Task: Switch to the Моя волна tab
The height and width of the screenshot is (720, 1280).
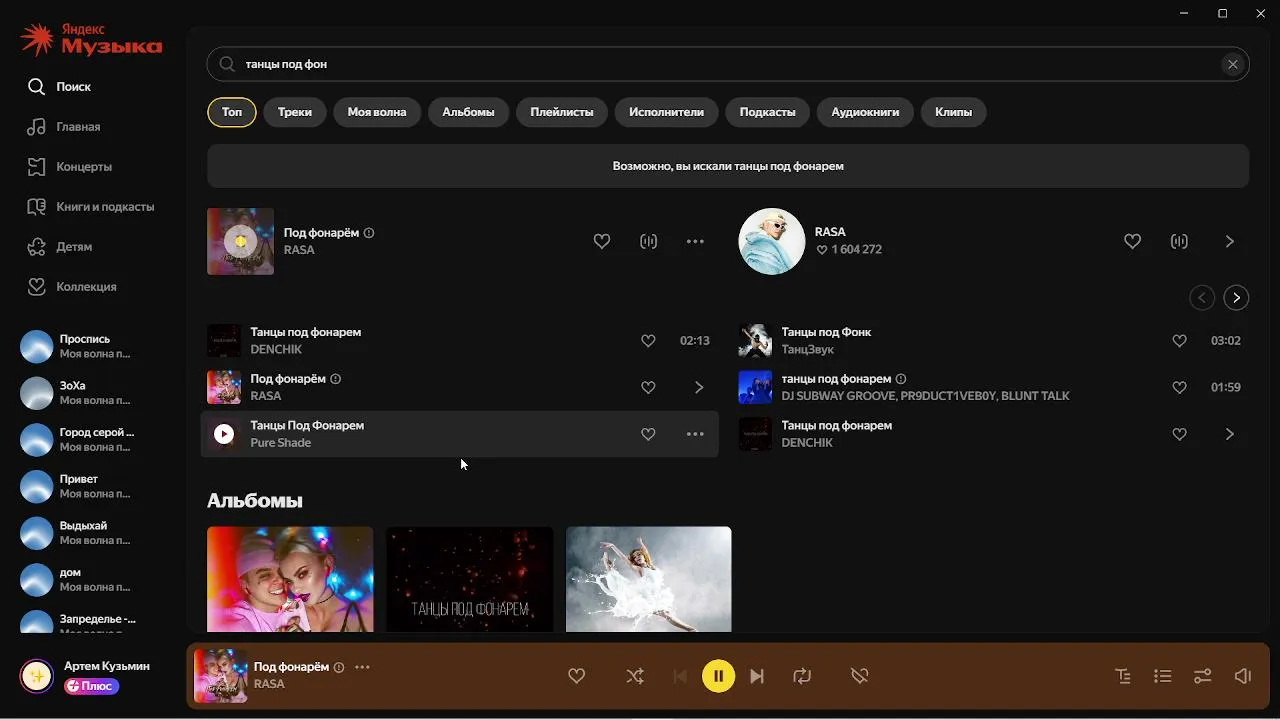Action: 377,112
